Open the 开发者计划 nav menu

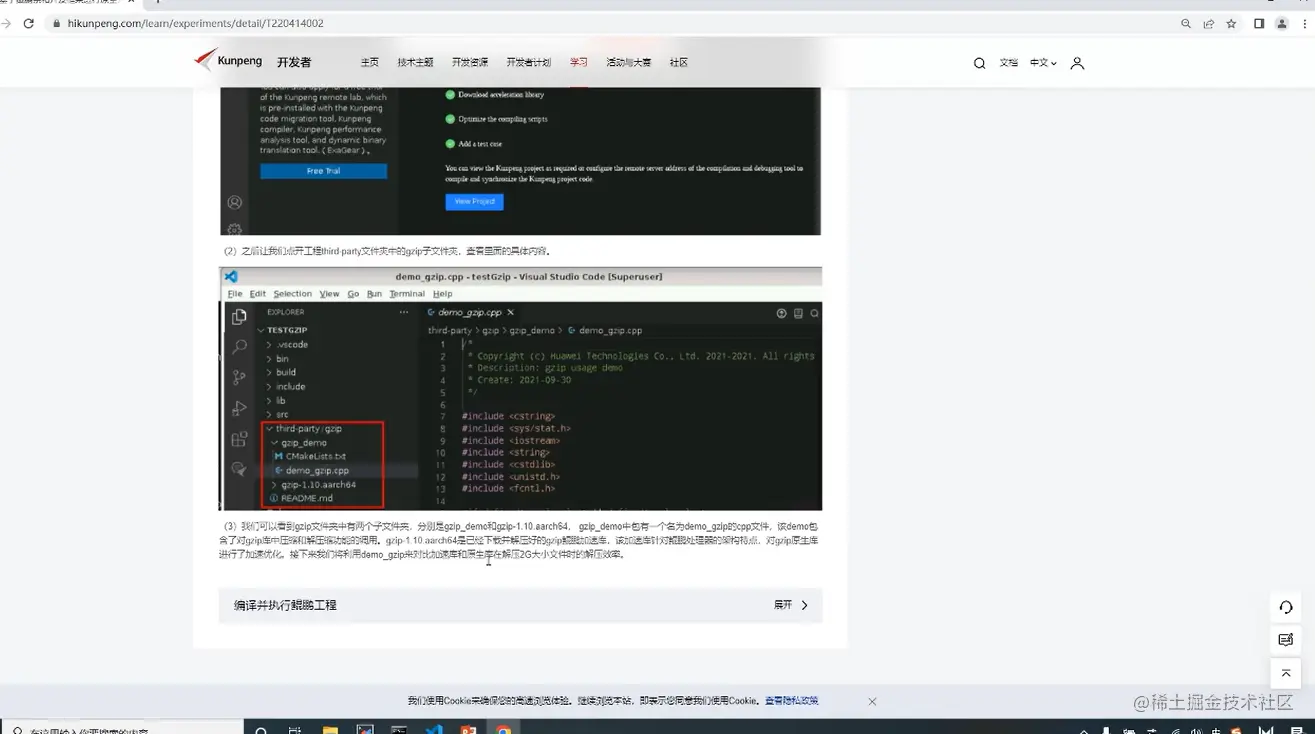(529, 62)
